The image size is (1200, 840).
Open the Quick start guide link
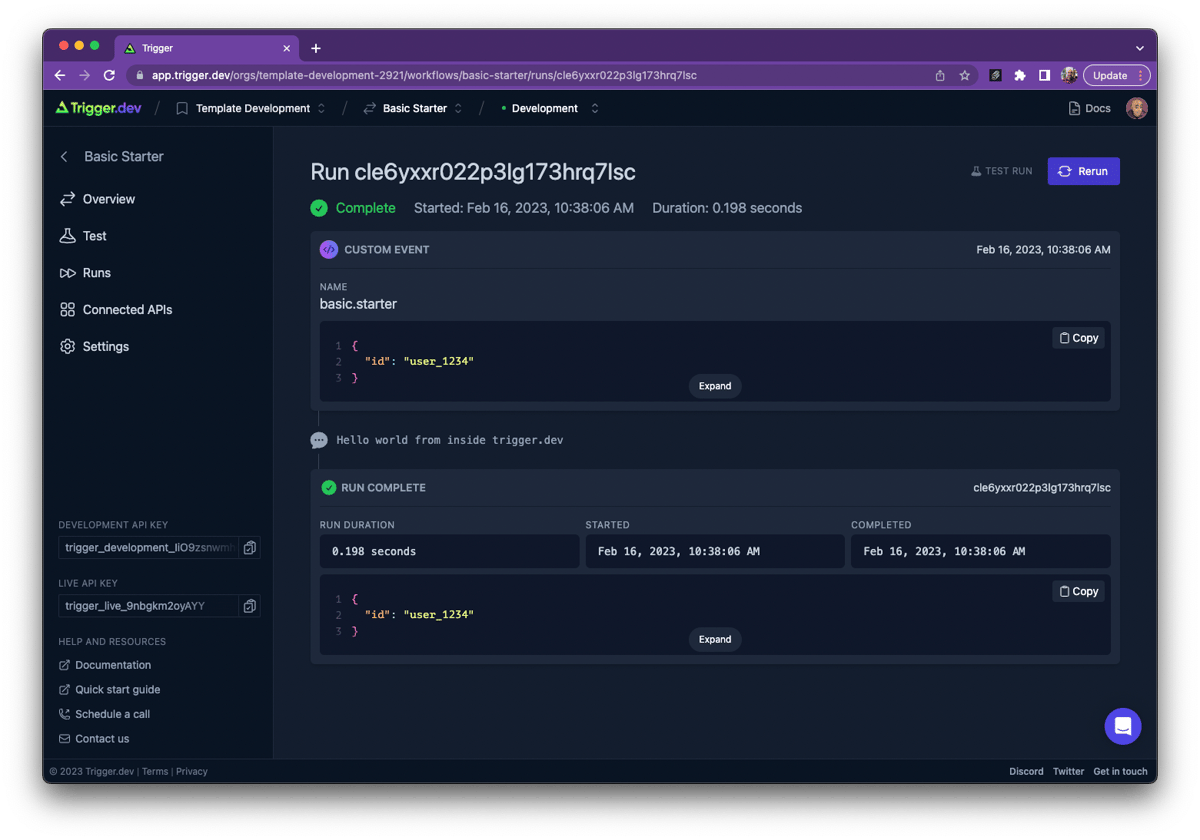[x=109, y=690]
